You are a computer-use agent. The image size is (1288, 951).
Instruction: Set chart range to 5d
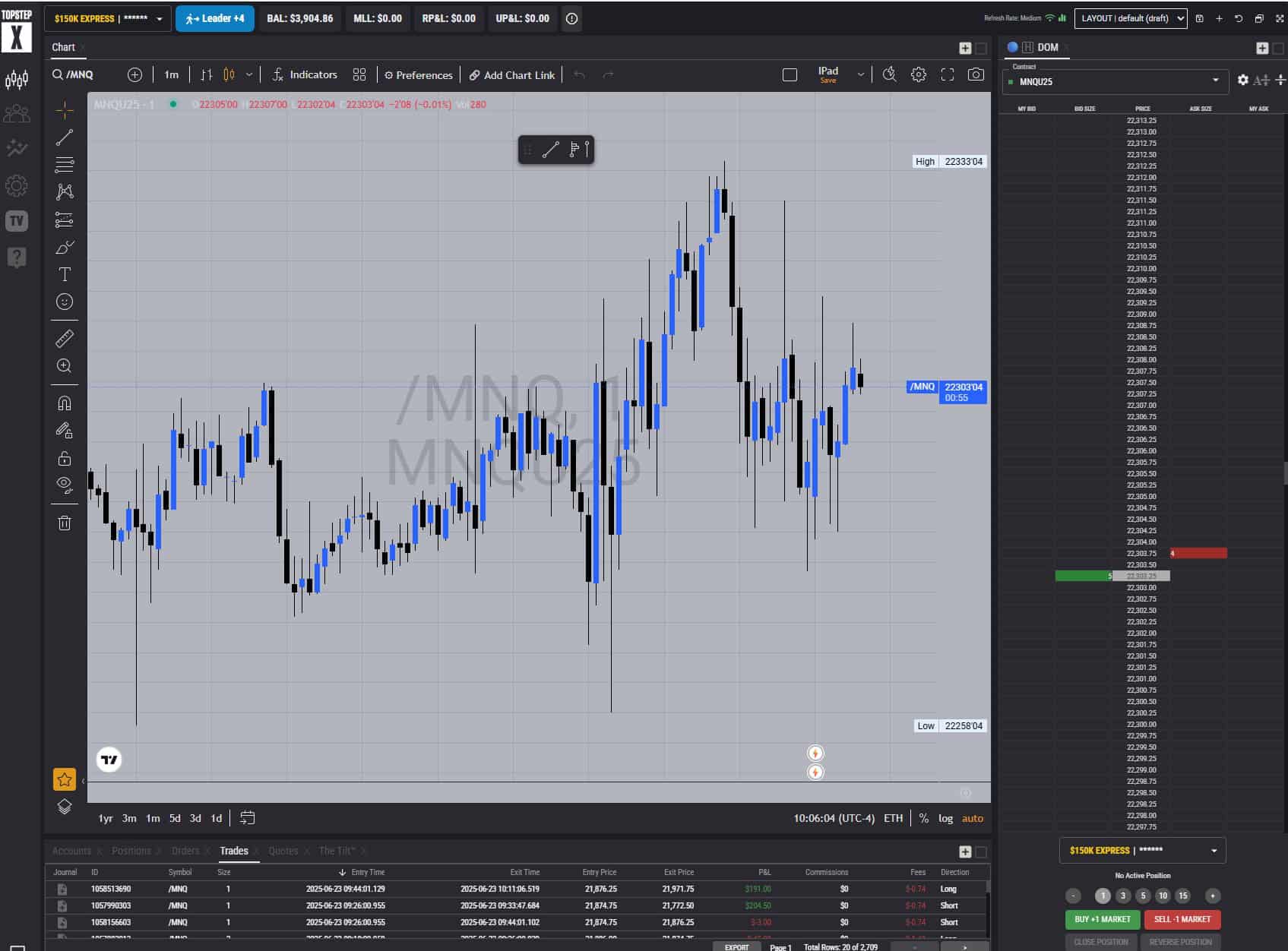tap(175, 818)
